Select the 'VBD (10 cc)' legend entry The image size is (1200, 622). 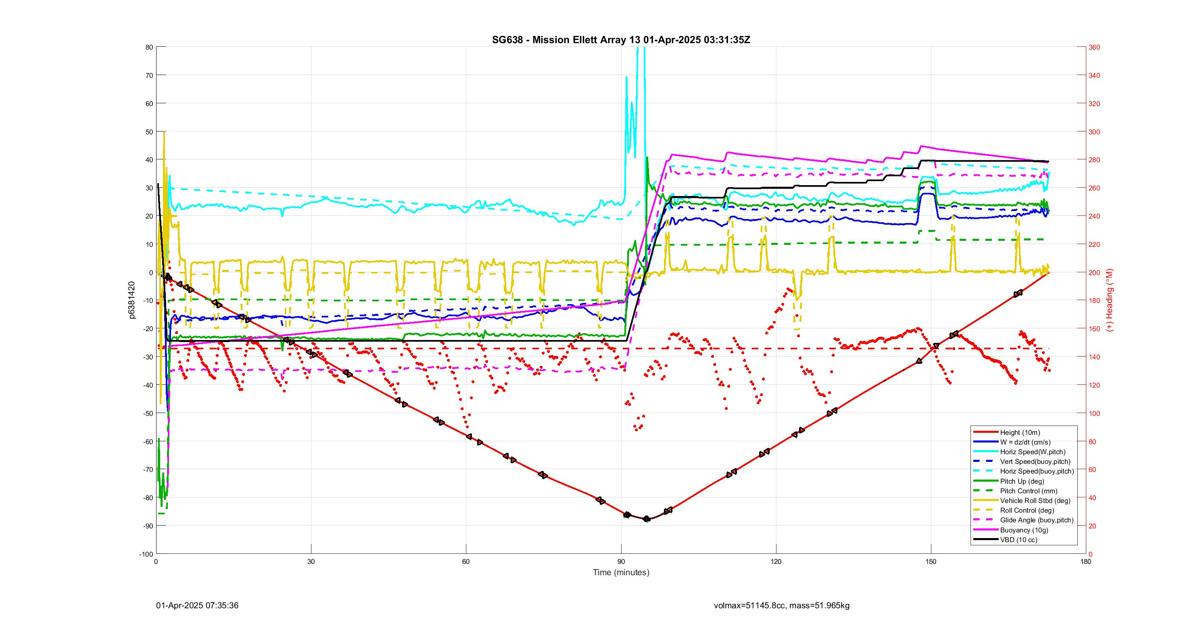point(1019,539)
